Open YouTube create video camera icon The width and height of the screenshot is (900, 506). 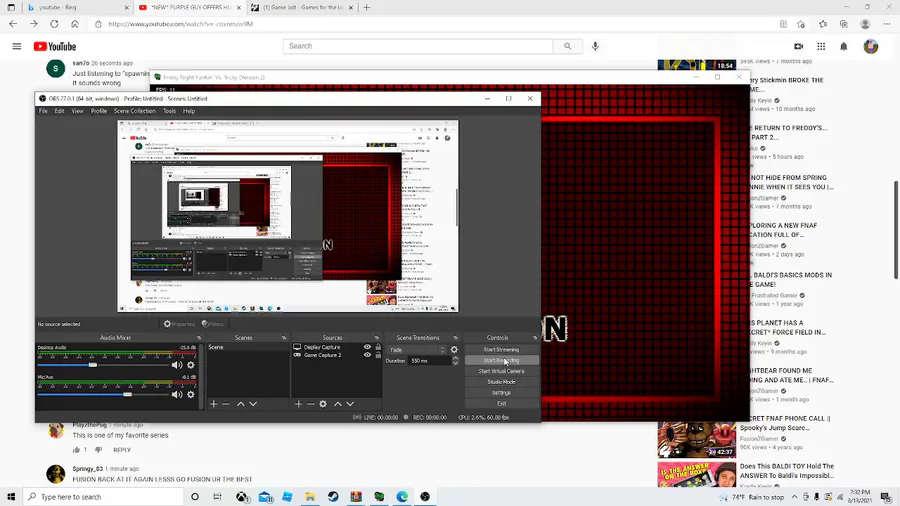(x=798, y=46)
